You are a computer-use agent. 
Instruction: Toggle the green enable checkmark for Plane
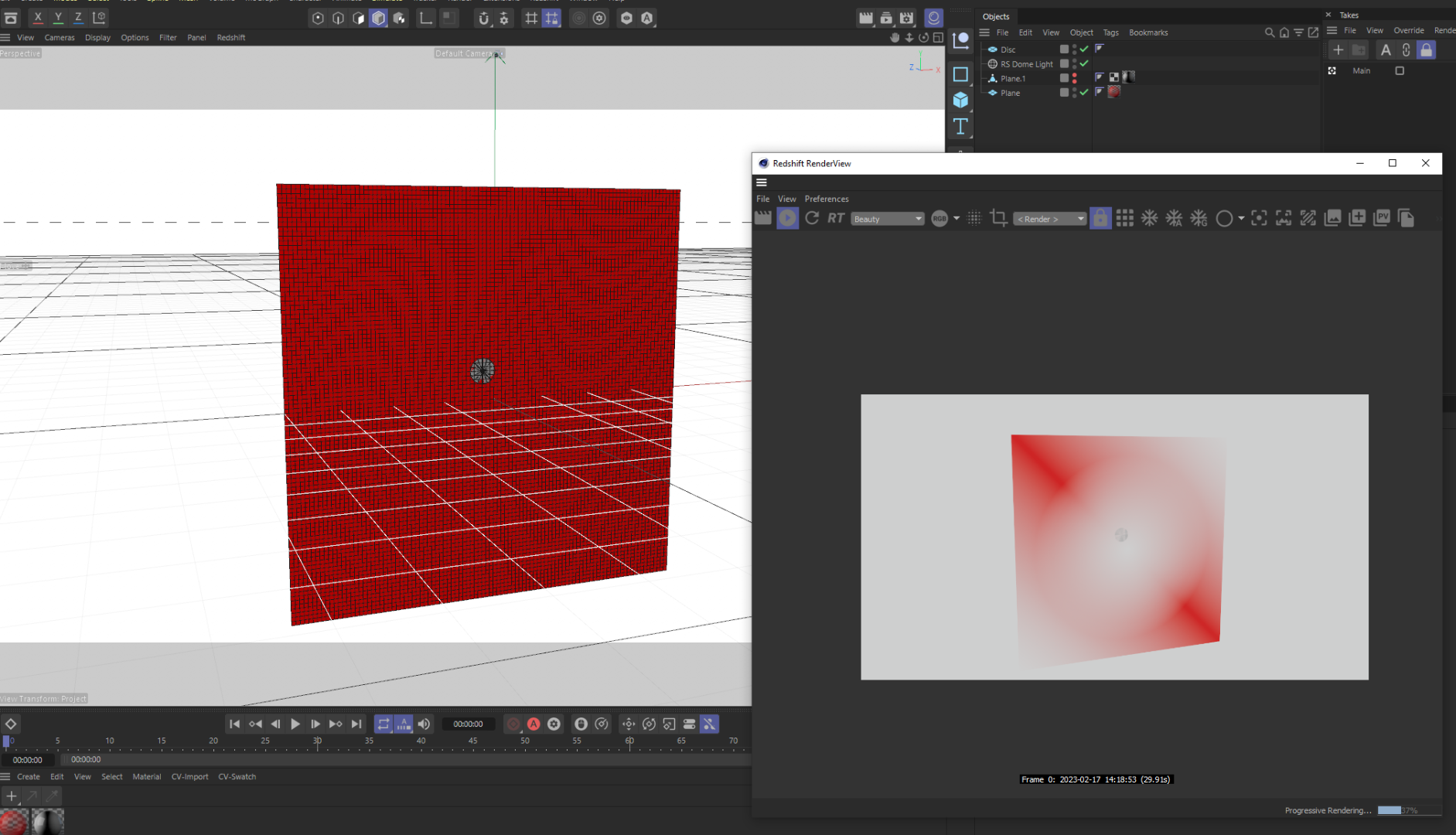pos(1084,93)
